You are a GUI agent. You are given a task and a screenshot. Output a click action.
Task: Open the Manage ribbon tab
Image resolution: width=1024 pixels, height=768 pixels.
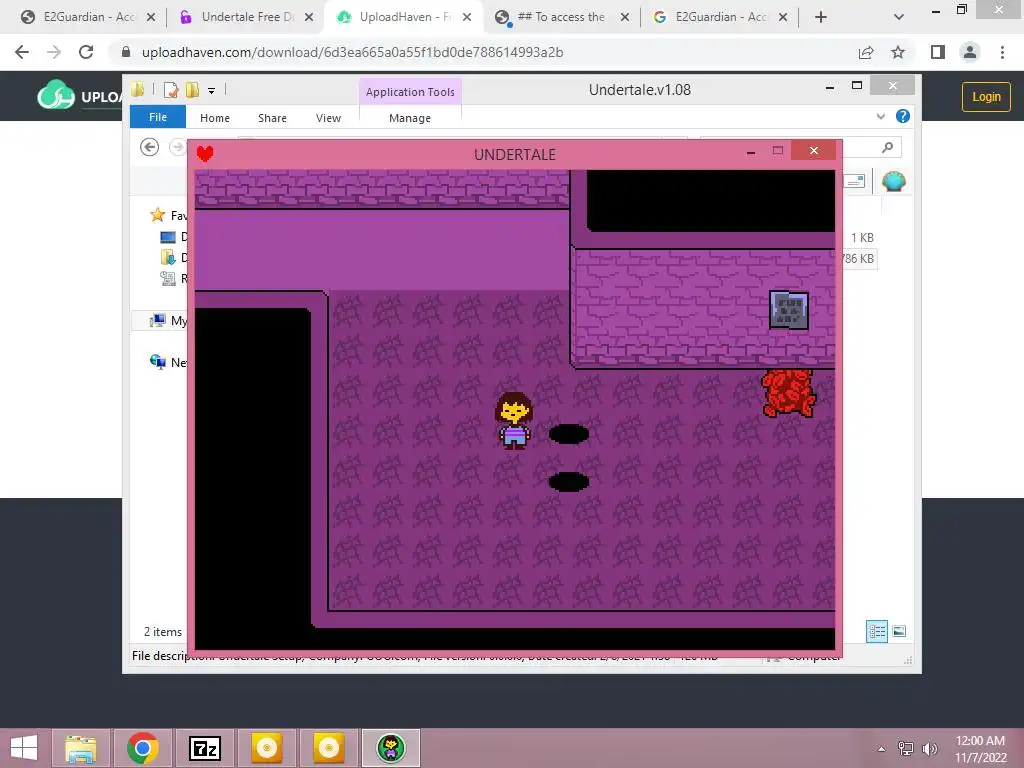[x=410, y=118]
